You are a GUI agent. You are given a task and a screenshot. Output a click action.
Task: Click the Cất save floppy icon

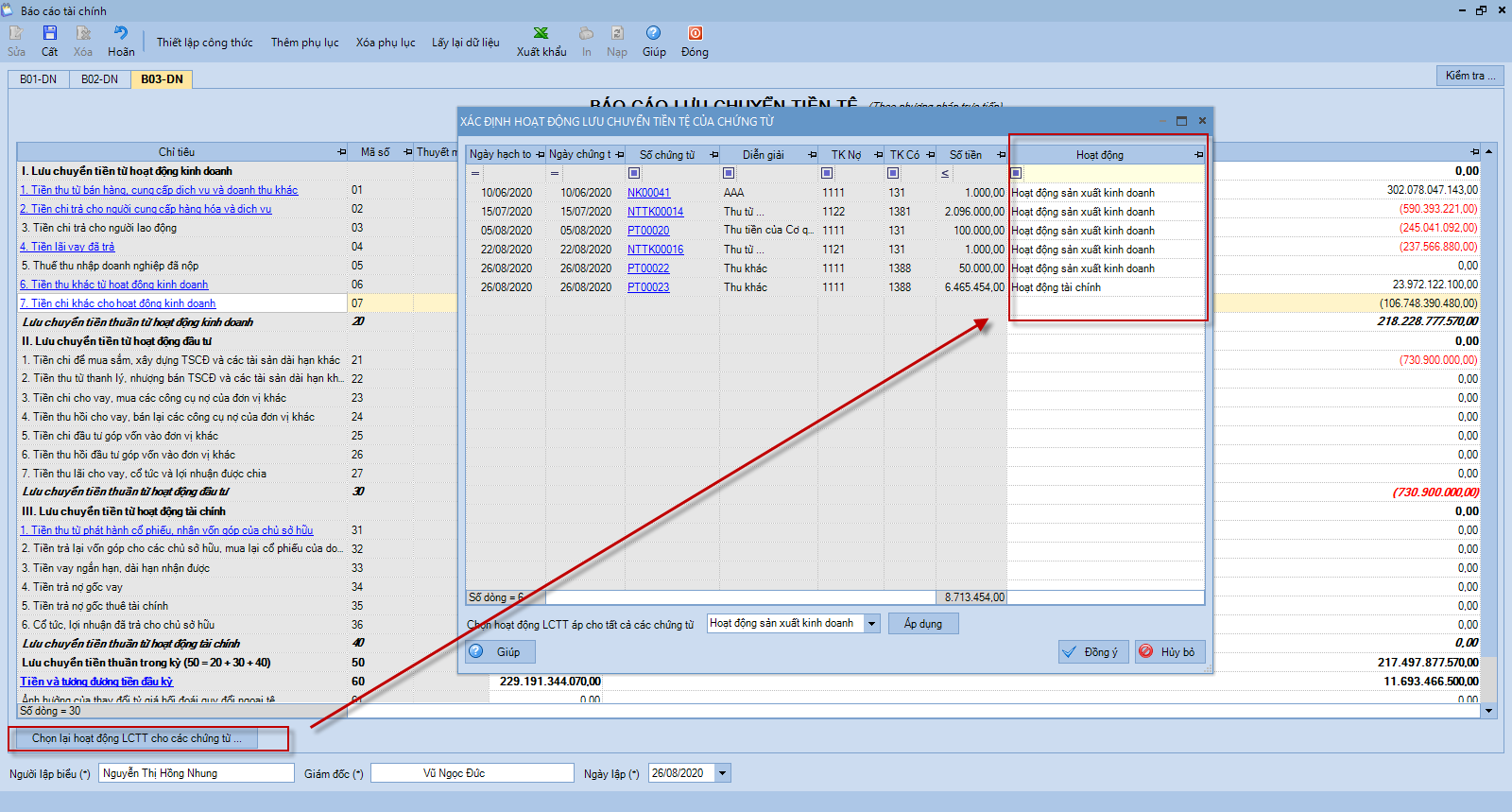(49, 33)
